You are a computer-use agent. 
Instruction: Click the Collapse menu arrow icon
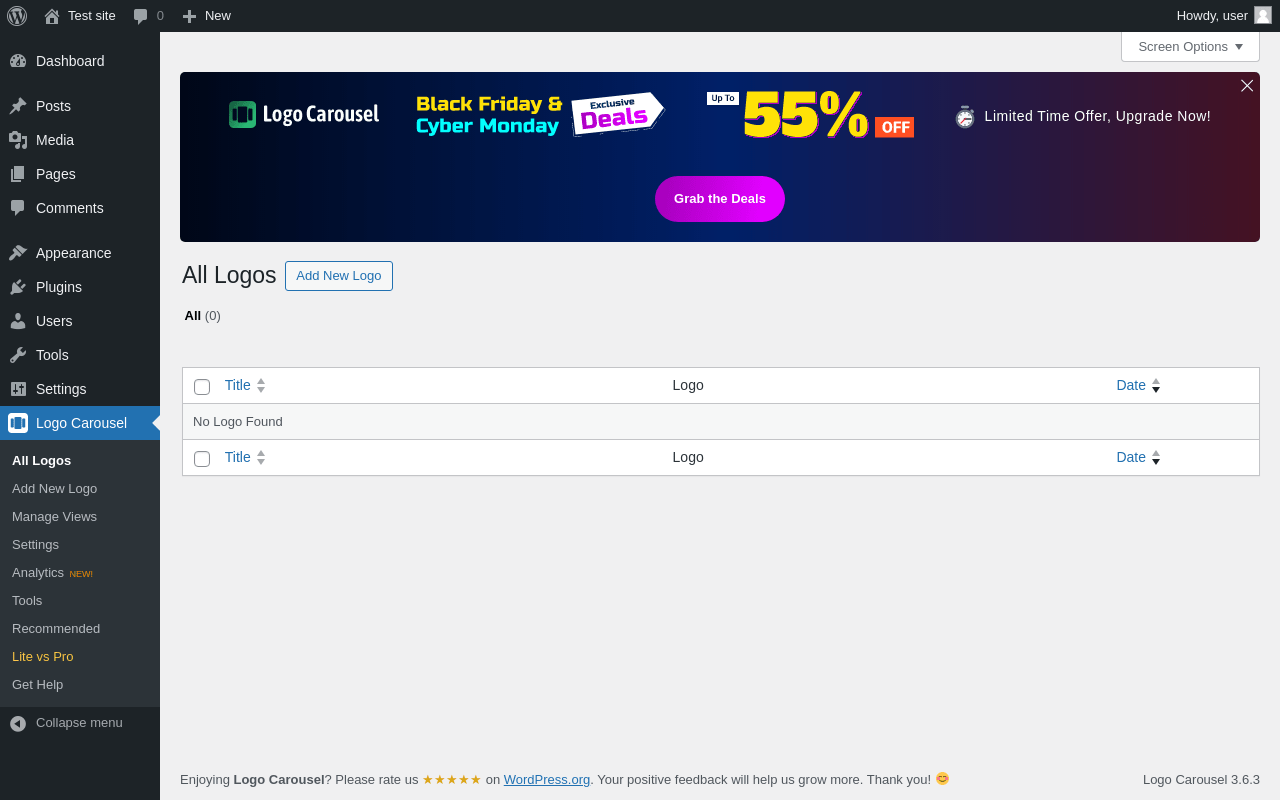[18, 723]
